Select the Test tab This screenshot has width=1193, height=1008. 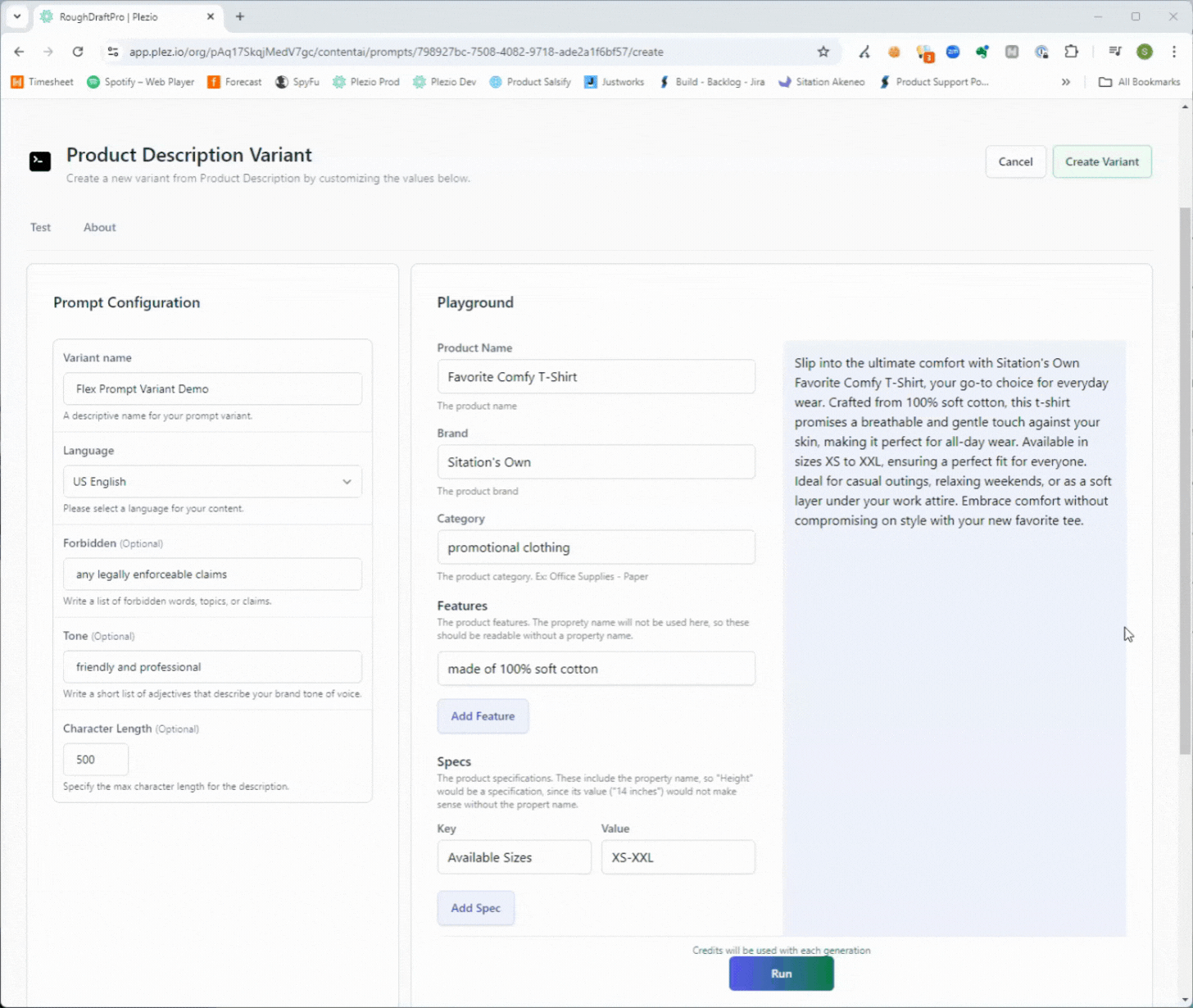click(x=40, y=228)
